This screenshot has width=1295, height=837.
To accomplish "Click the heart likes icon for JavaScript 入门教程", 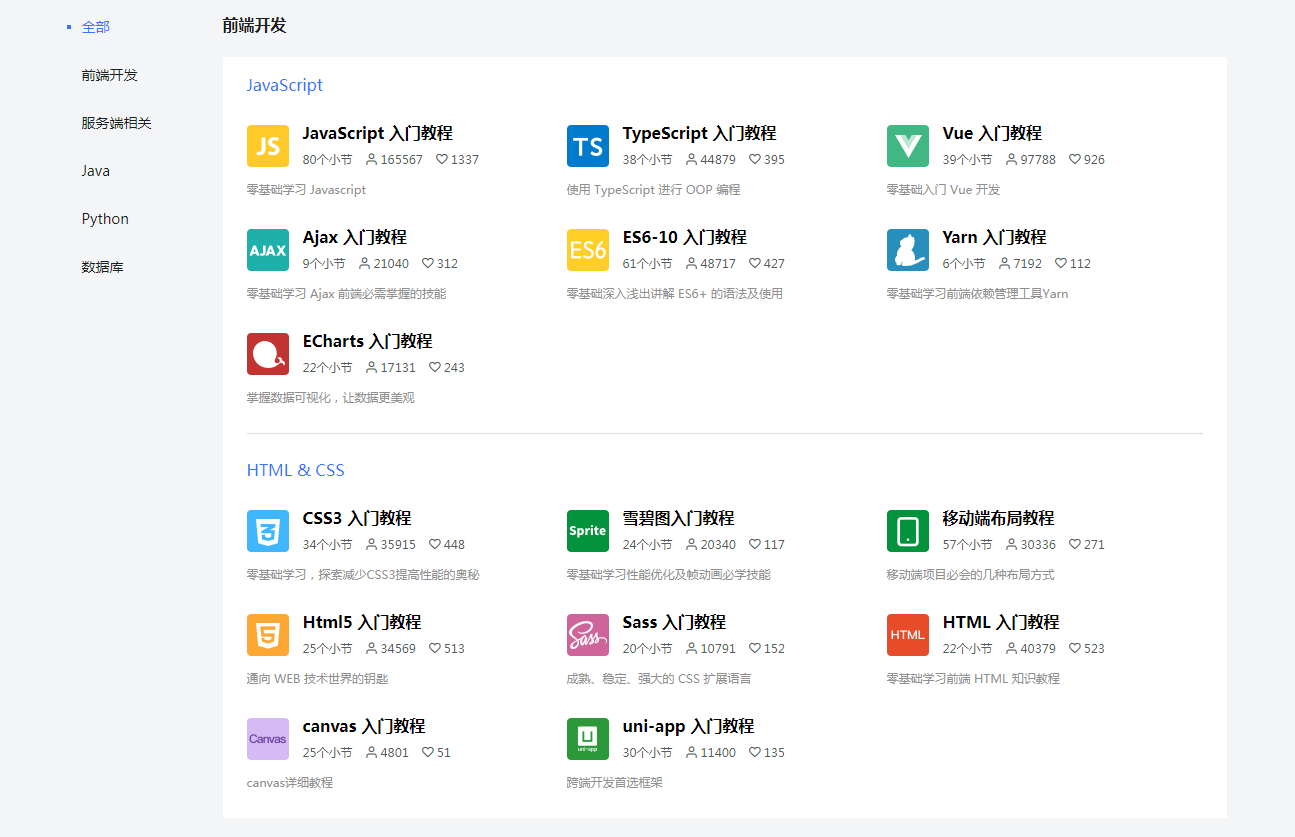I will (442, 160).
